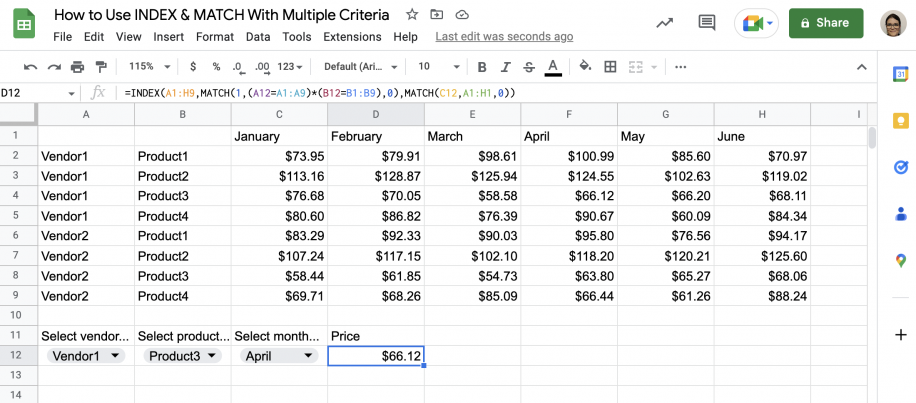The image size is (916, 403).
Task: Select cell with $125.60
Action: (762, 256)
